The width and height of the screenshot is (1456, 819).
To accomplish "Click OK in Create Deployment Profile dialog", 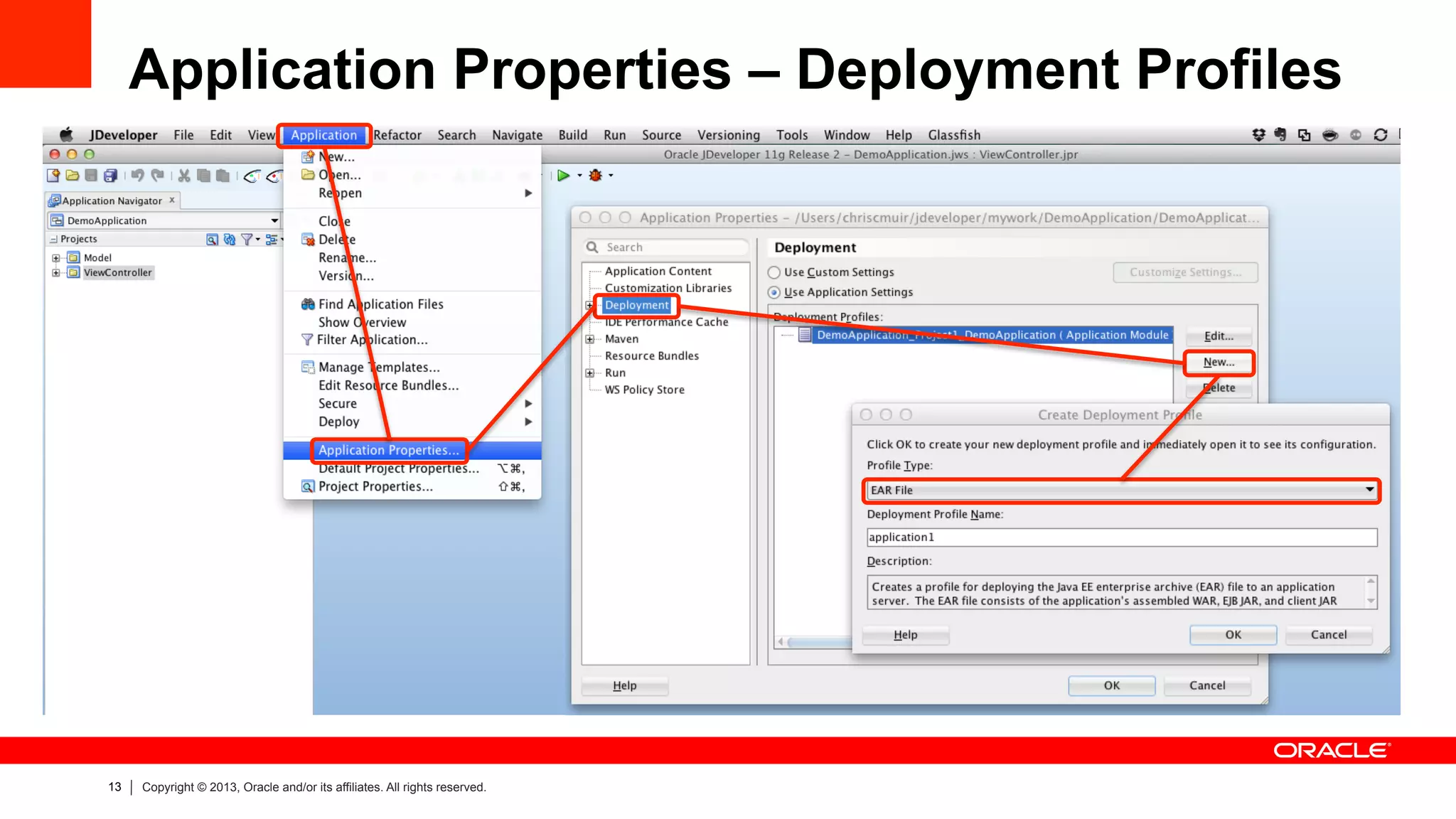I will coord(1233,635).
